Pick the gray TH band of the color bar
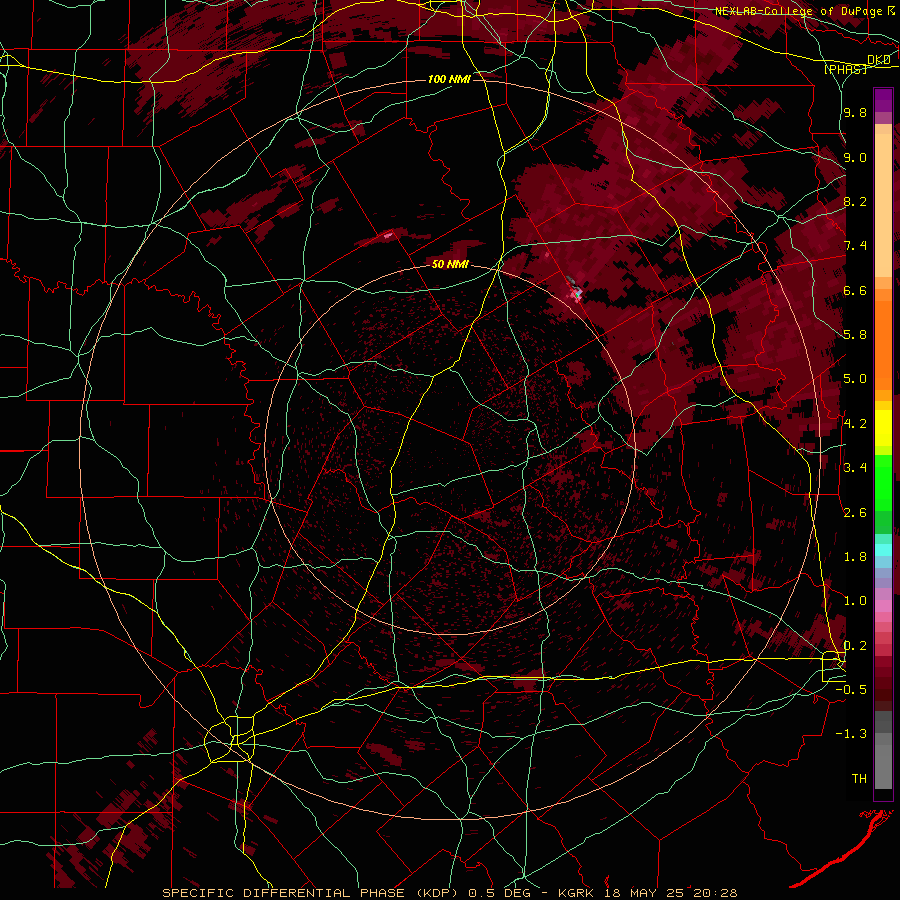The height and width of the screenshot is (900, 900). point(883,766)
